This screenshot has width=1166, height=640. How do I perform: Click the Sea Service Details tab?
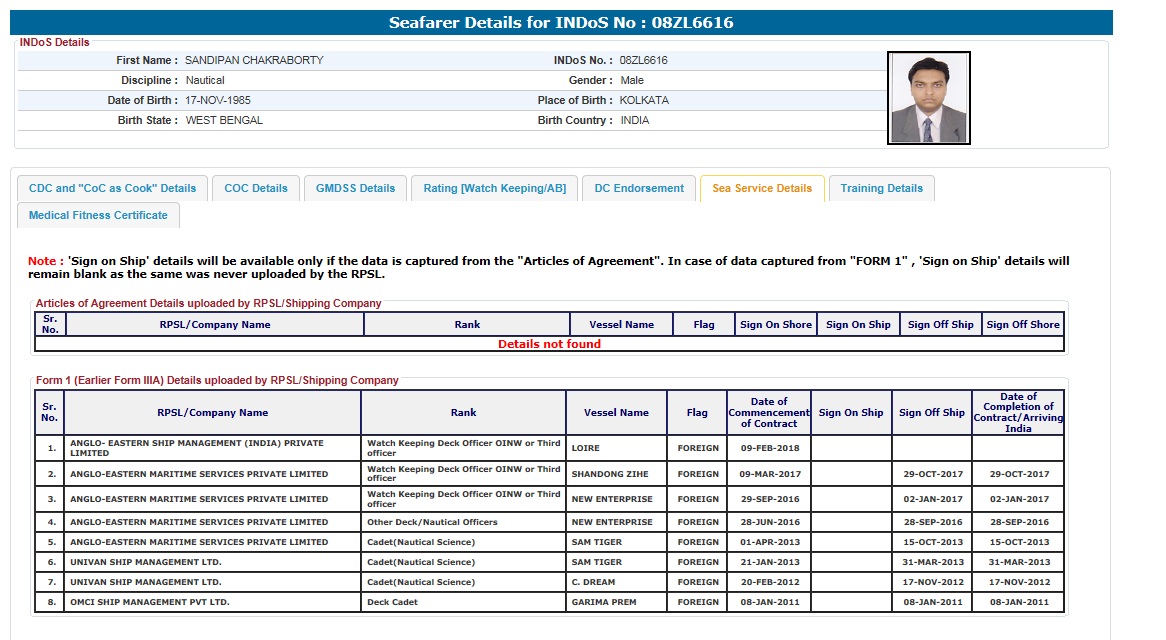click(762, 188)
